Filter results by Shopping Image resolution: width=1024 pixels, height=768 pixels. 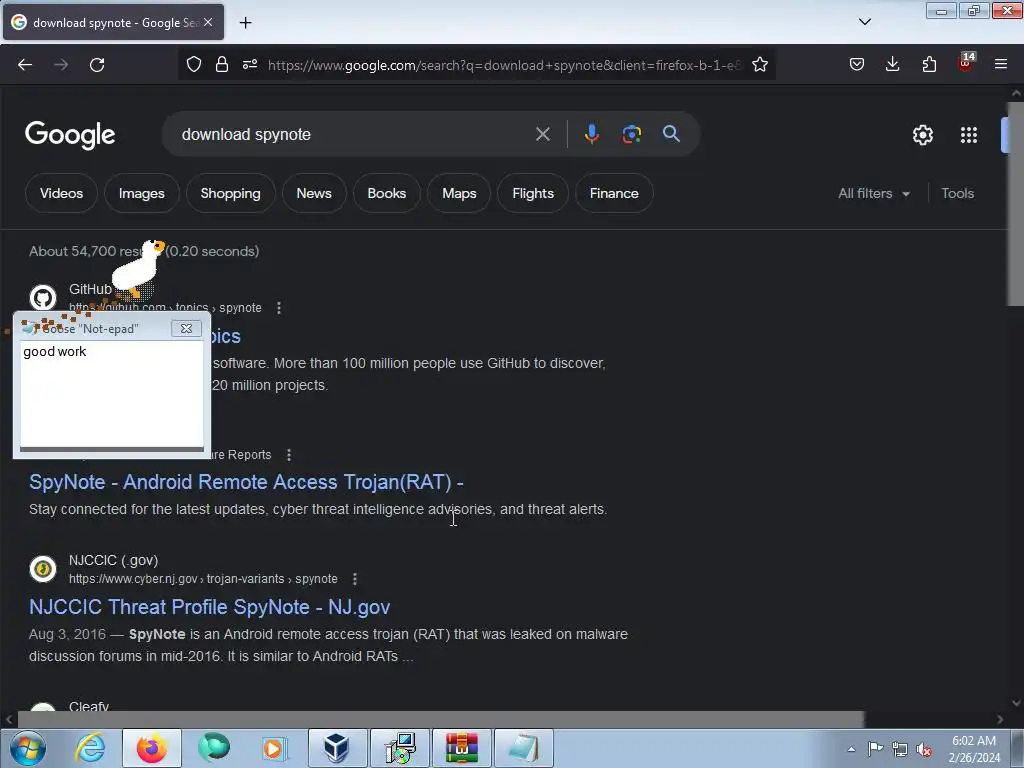231,193
